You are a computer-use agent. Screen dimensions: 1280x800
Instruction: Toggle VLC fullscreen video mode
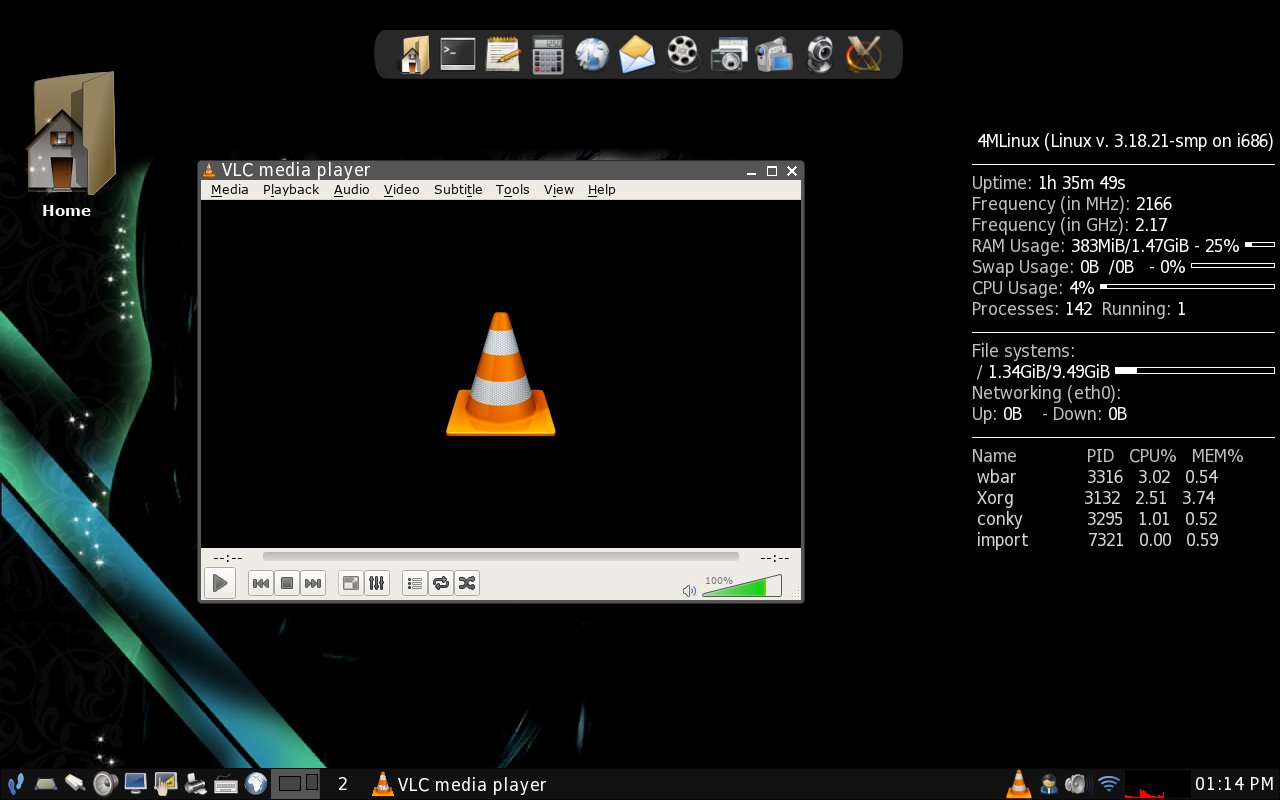pyautogui.click(x=350, y=583)
